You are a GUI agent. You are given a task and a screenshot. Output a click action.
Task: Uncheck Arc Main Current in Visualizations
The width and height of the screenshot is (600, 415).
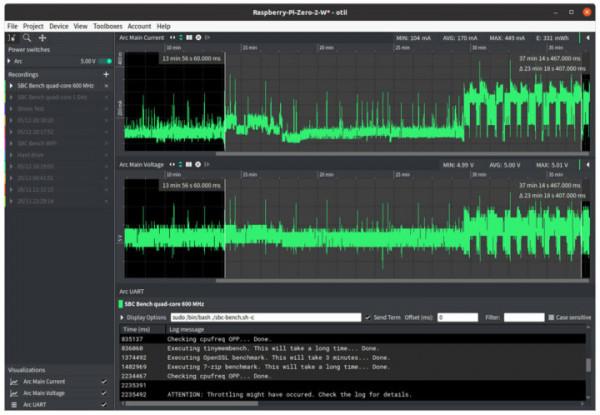(x=104, y=381)
